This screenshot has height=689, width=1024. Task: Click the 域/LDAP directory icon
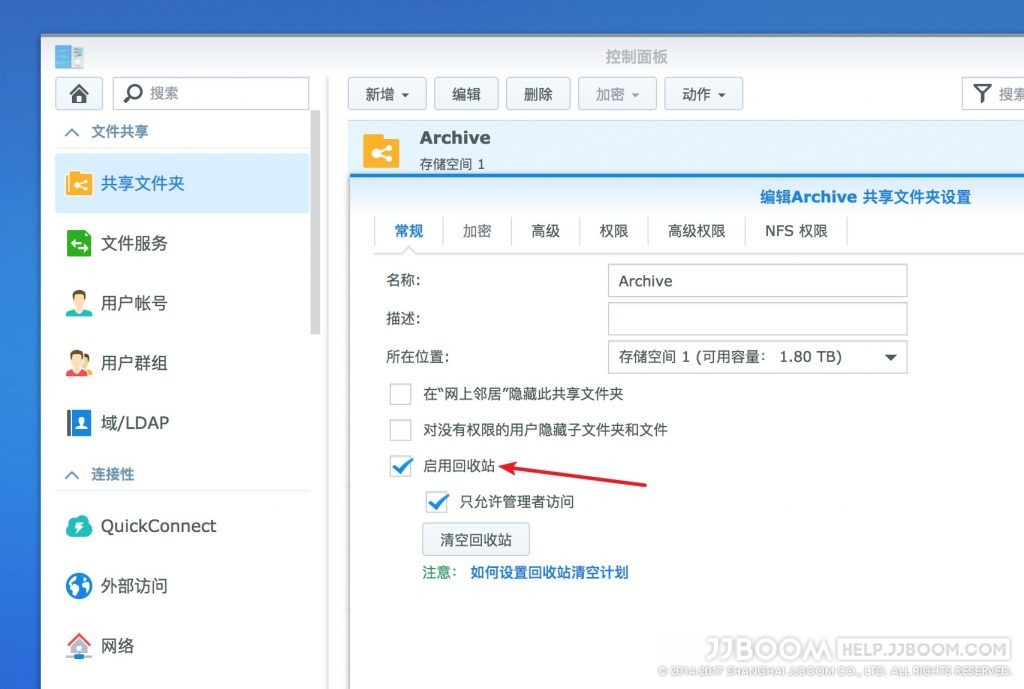(79, 423)
